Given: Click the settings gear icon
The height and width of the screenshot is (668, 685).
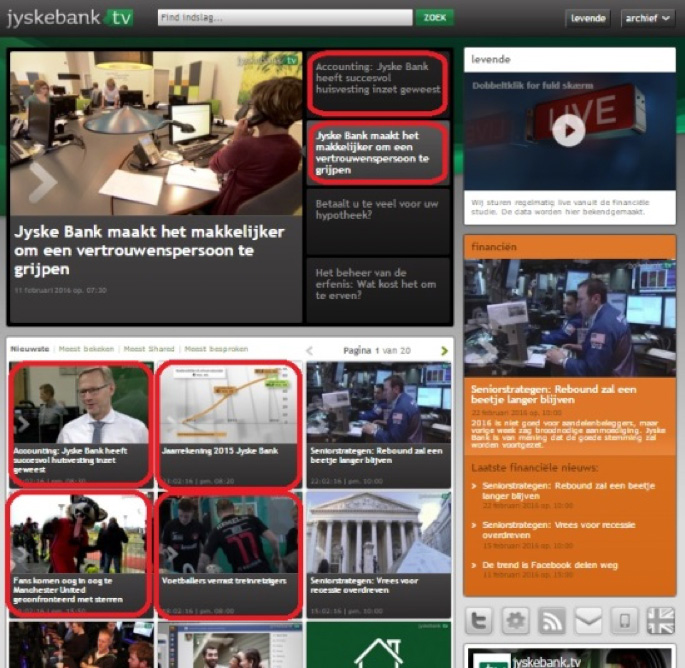Looking at the screenshot, I should tap(516, 621).
